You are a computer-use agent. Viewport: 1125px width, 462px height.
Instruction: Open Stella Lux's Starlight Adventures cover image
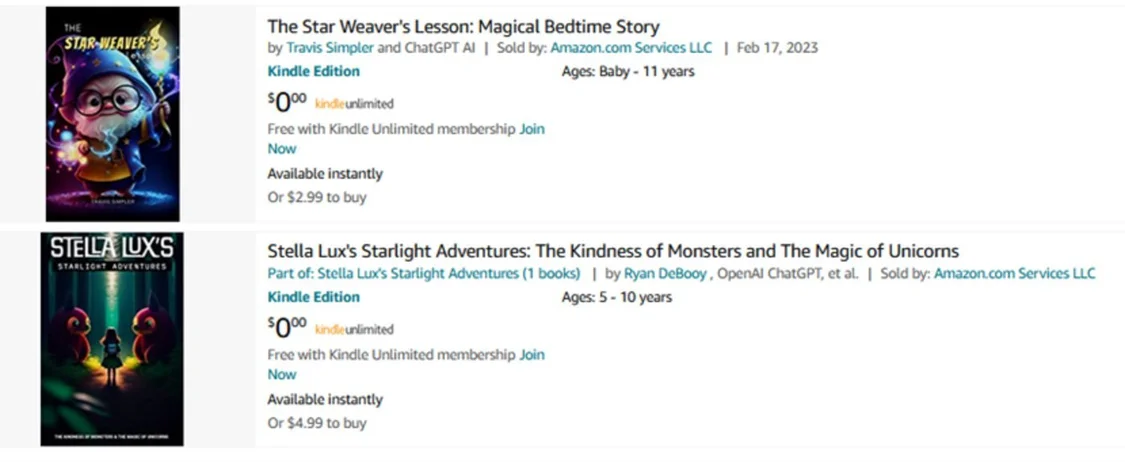[x=112, y=339]
